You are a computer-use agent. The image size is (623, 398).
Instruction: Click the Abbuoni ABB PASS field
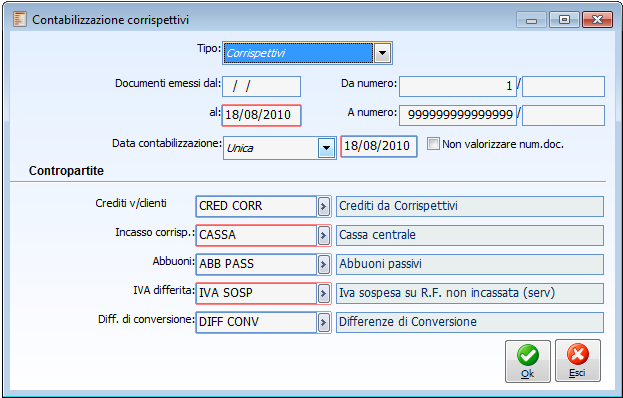coord(257,265)
